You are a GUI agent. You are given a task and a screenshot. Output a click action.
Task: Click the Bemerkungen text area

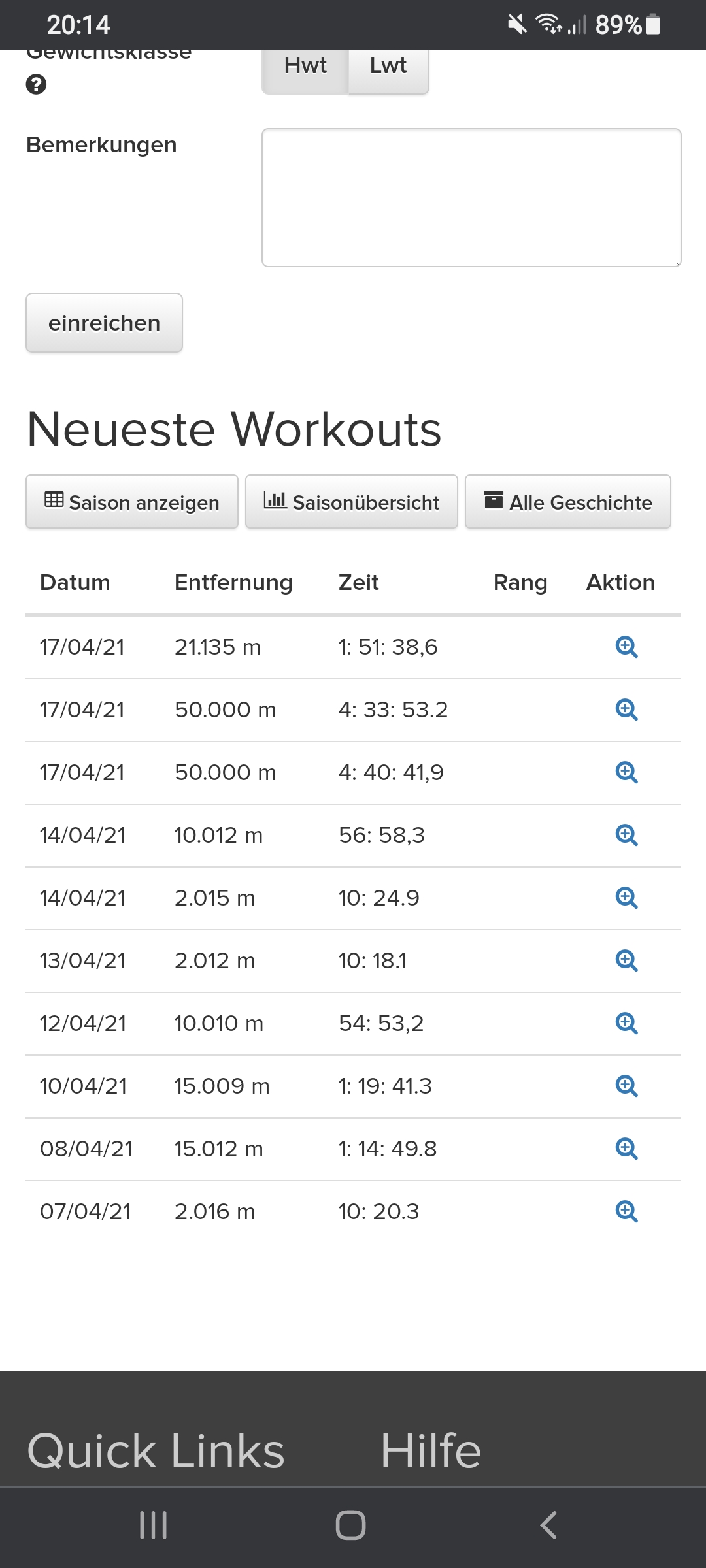[x=471, y=197]
